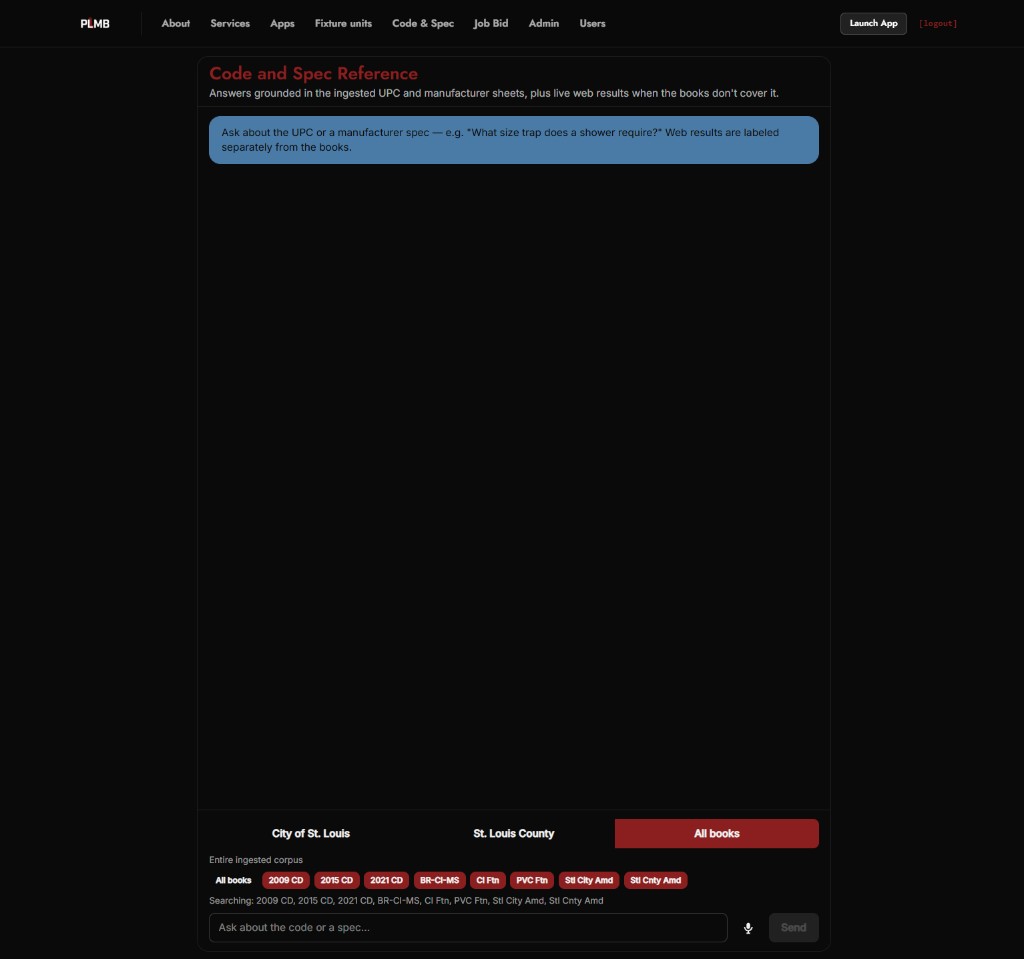Click the logout link
Viewport: 1024px width, 959px height.
tap(938, 24)
